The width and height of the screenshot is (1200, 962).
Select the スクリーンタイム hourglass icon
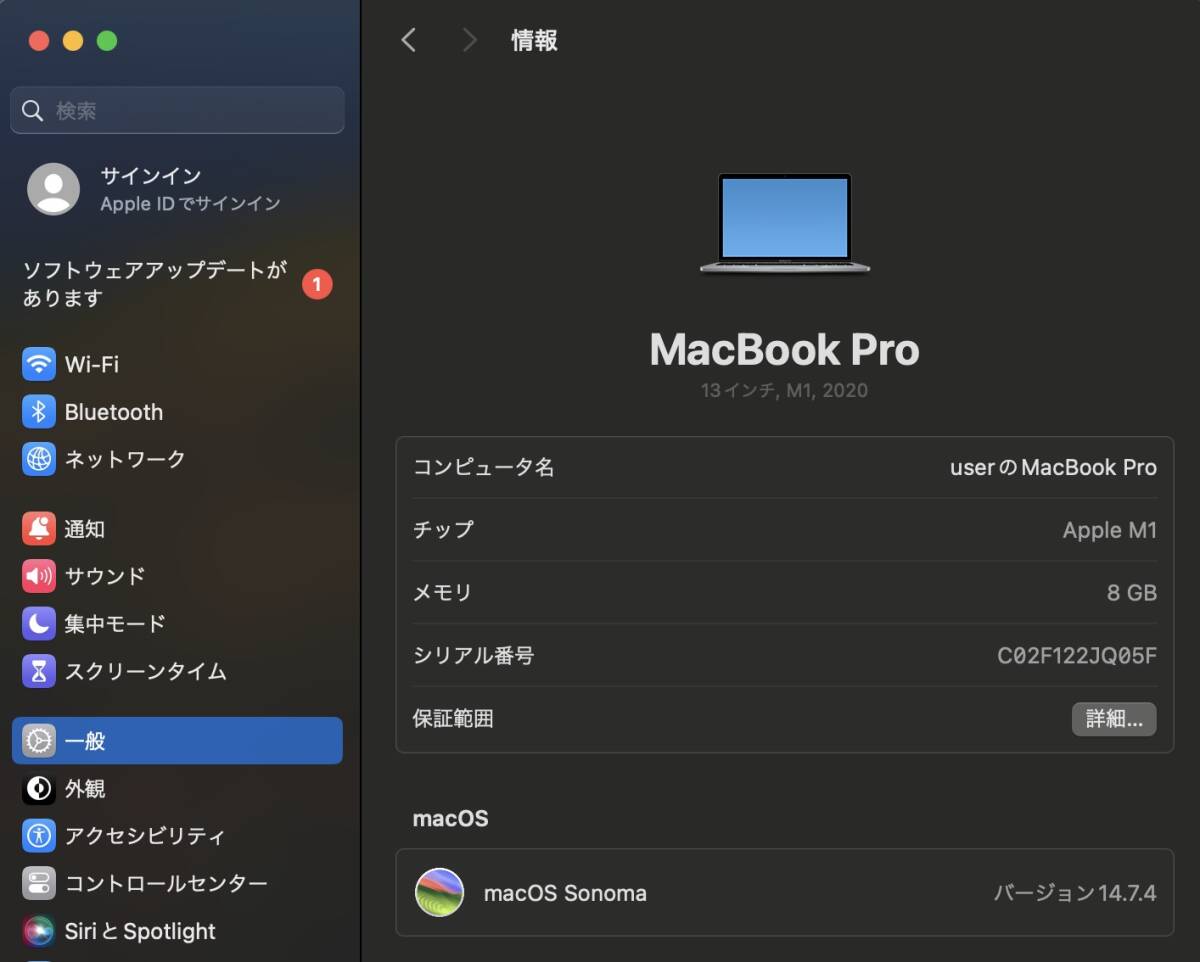point(39,671)
